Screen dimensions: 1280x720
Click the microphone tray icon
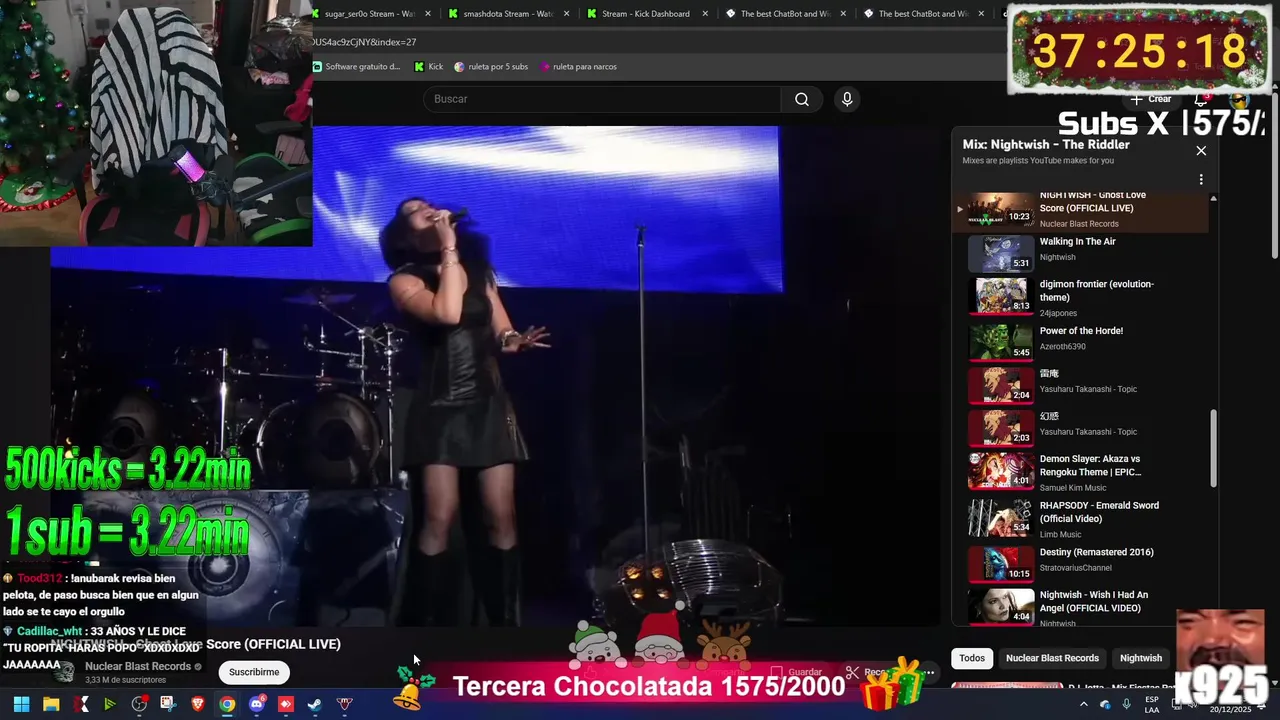tap(1127, 704)
